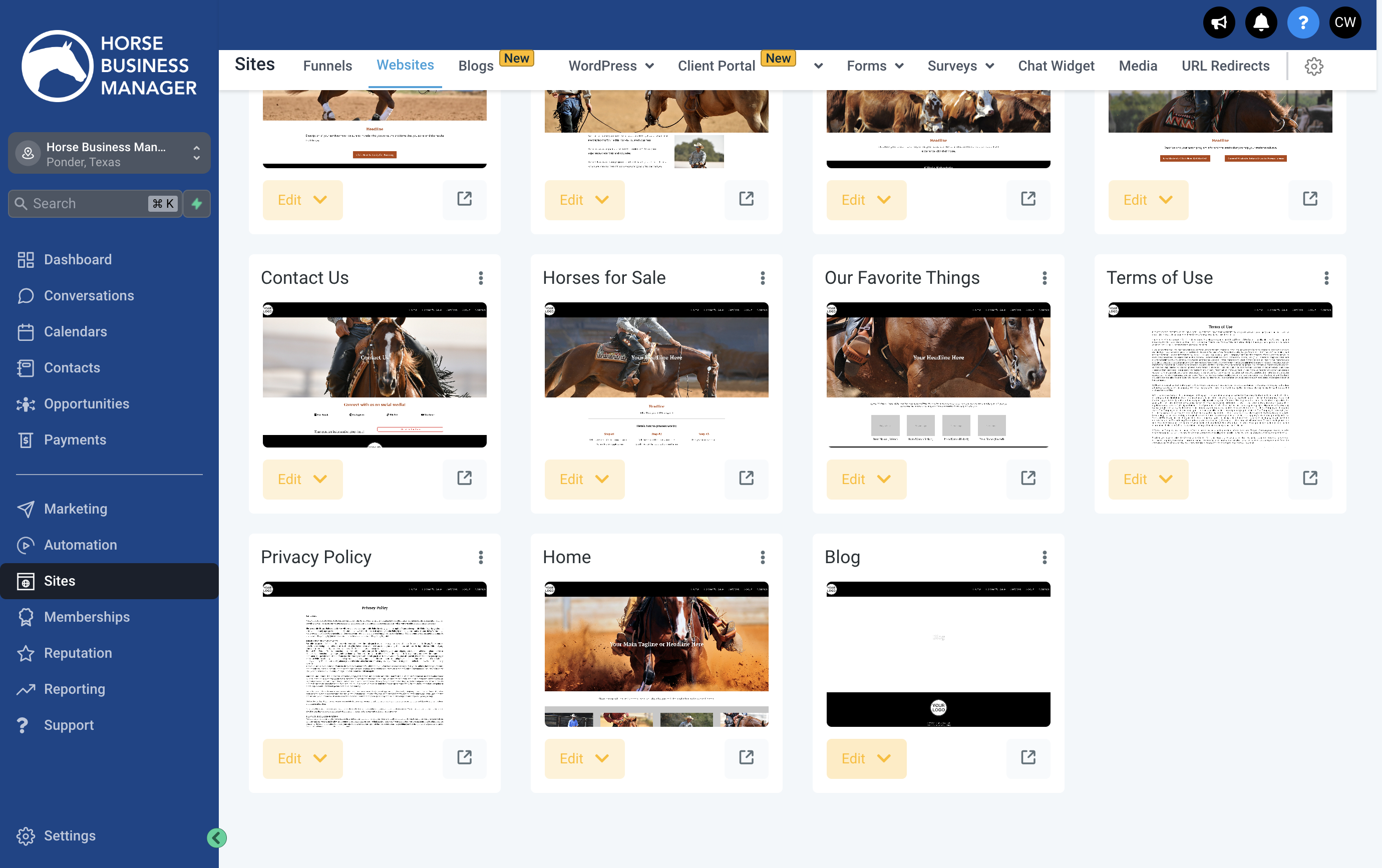Open Contact Us page in new tab
1382x868 pixels.
[464, 479]
